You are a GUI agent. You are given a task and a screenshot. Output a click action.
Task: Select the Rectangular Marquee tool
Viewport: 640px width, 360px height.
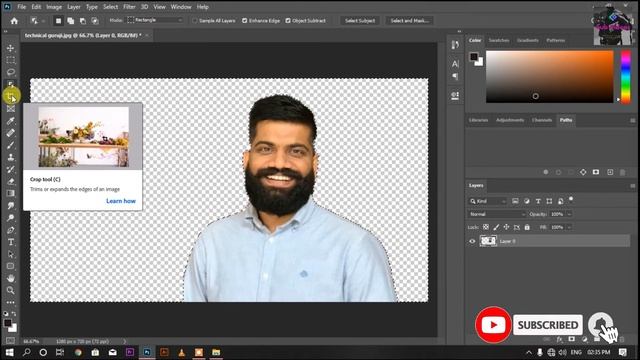11,60
